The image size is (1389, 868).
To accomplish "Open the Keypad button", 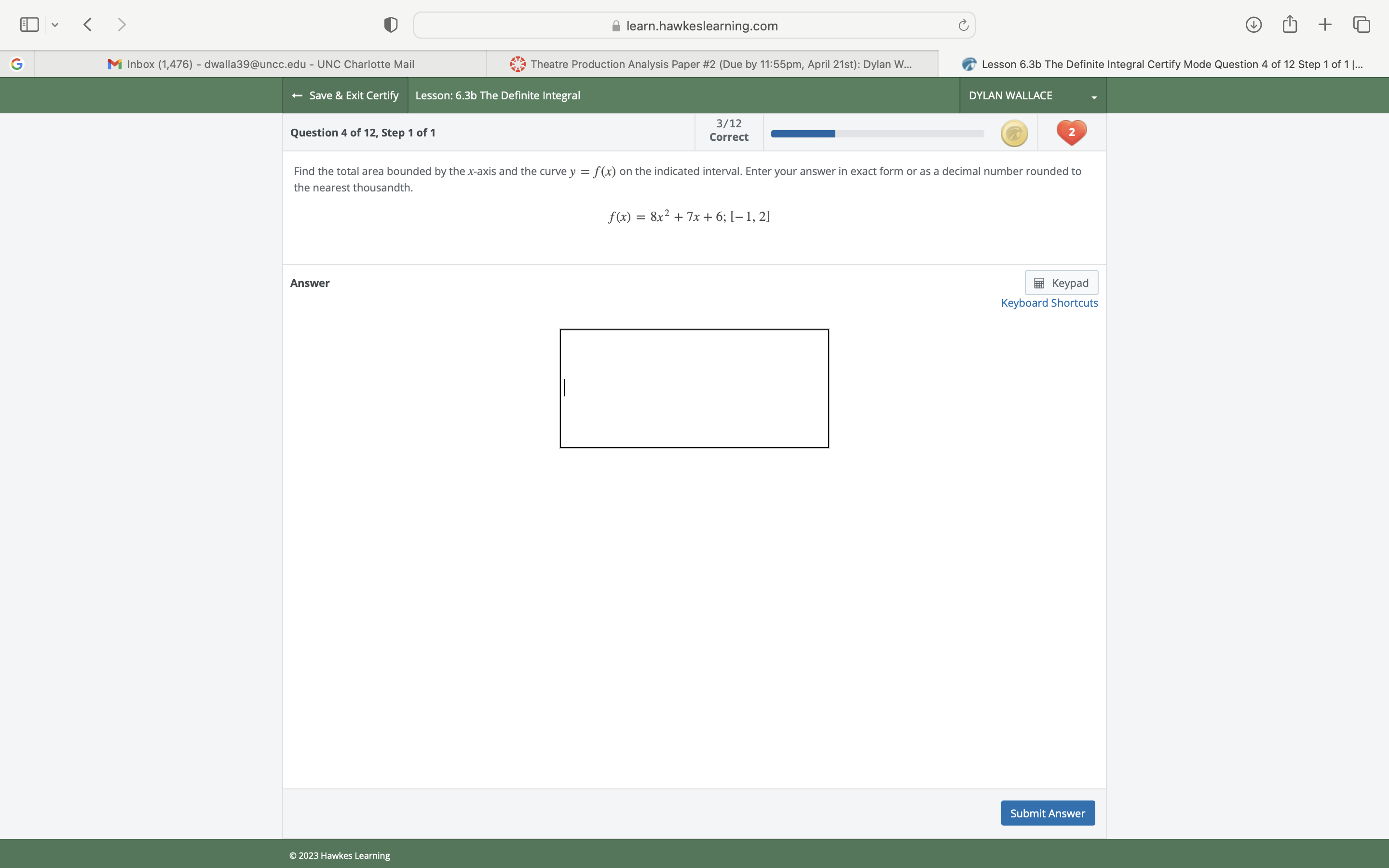I will pyautogui.click(x=1061, y=283).
